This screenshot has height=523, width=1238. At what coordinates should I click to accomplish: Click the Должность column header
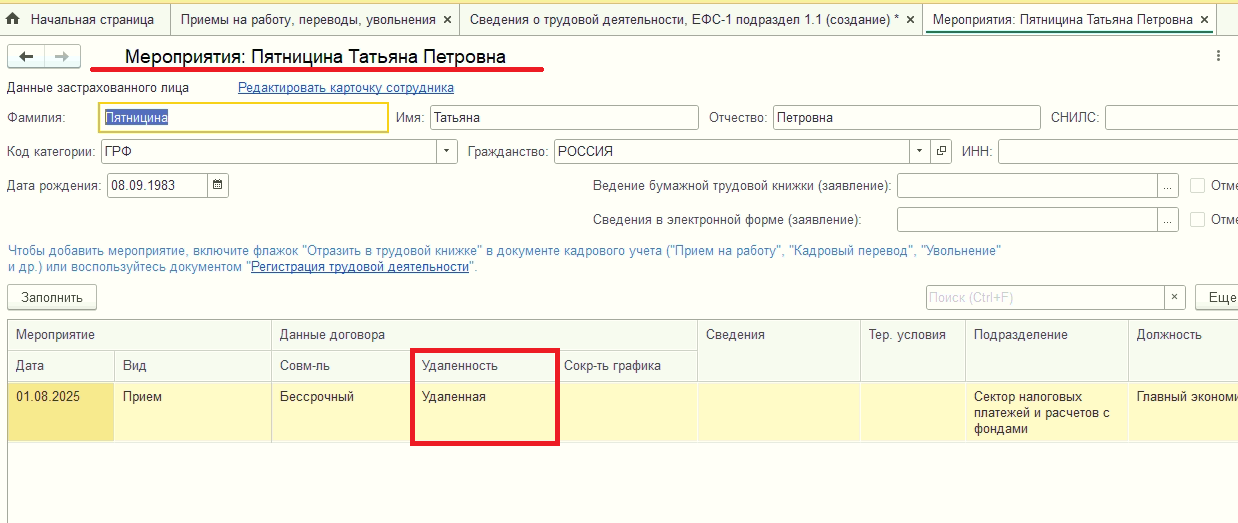(x=1183, y=350)
